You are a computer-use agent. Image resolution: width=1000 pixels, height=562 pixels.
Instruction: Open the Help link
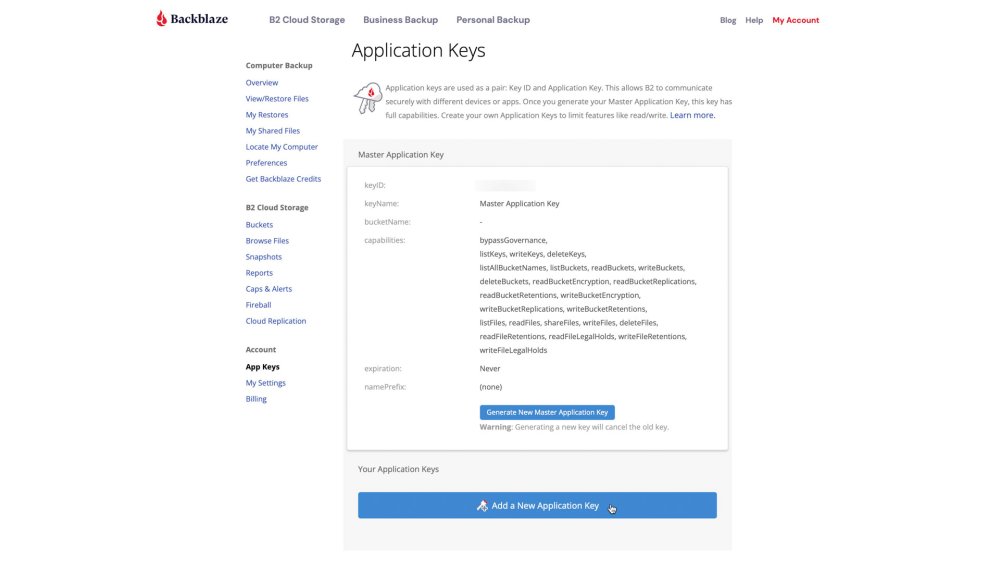pyautogui.click(x=754, y=20)
